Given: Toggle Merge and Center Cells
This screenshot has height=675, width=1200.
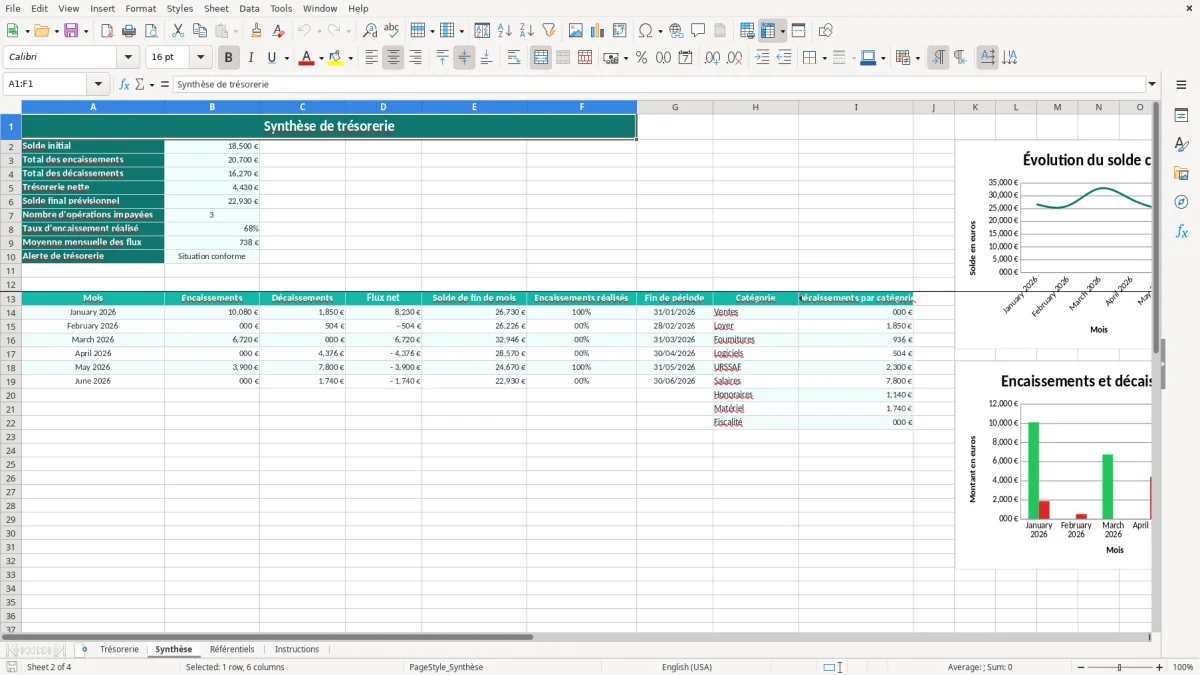Looking at the screenshot, I should coord(541,58).
